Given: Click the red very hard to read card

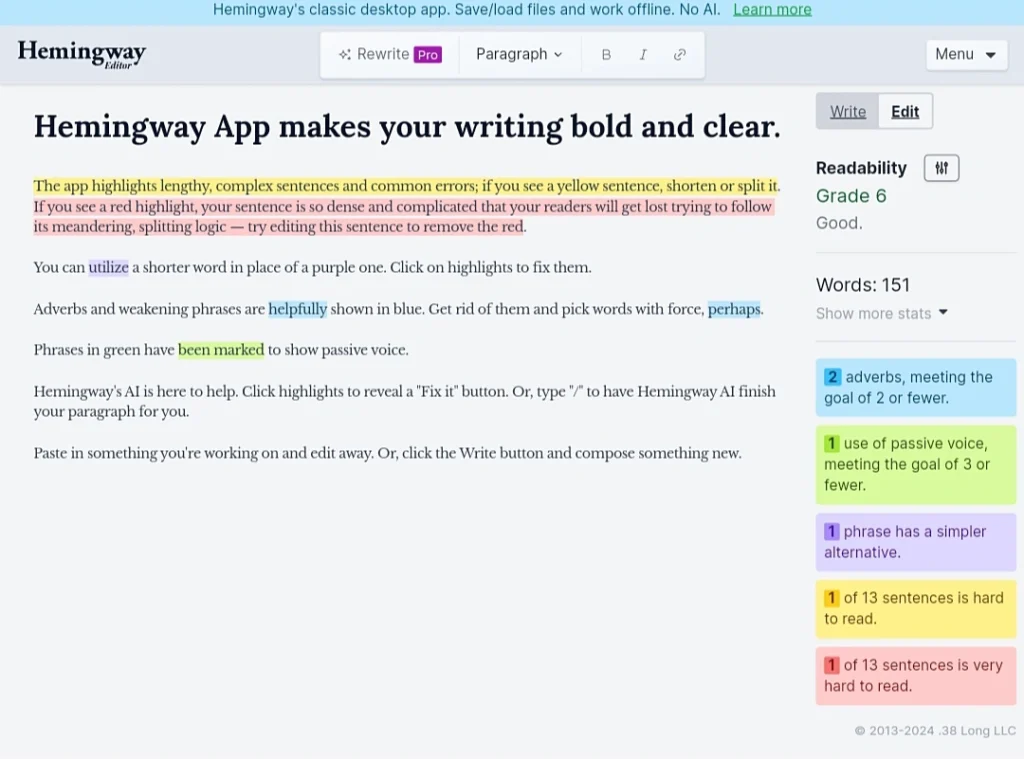Looking at the screenshot, I should [x=916, y=675].
